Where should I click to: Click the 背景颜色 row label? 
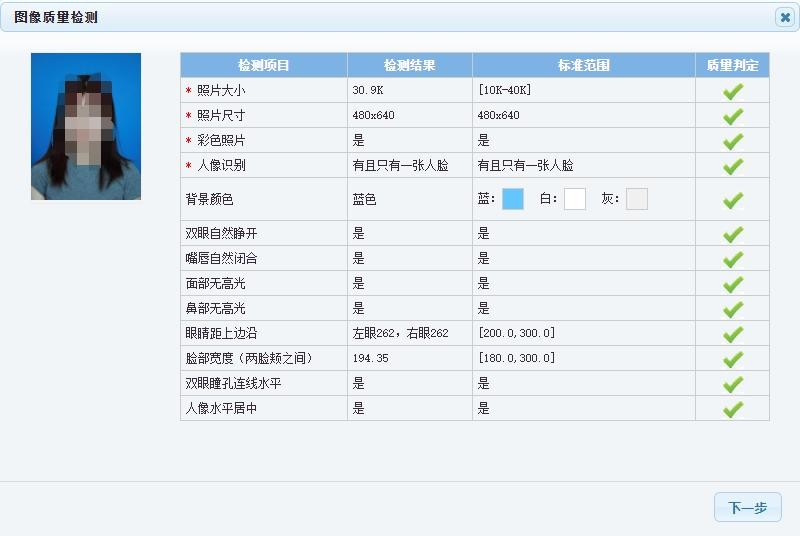[x=209, y=199]
